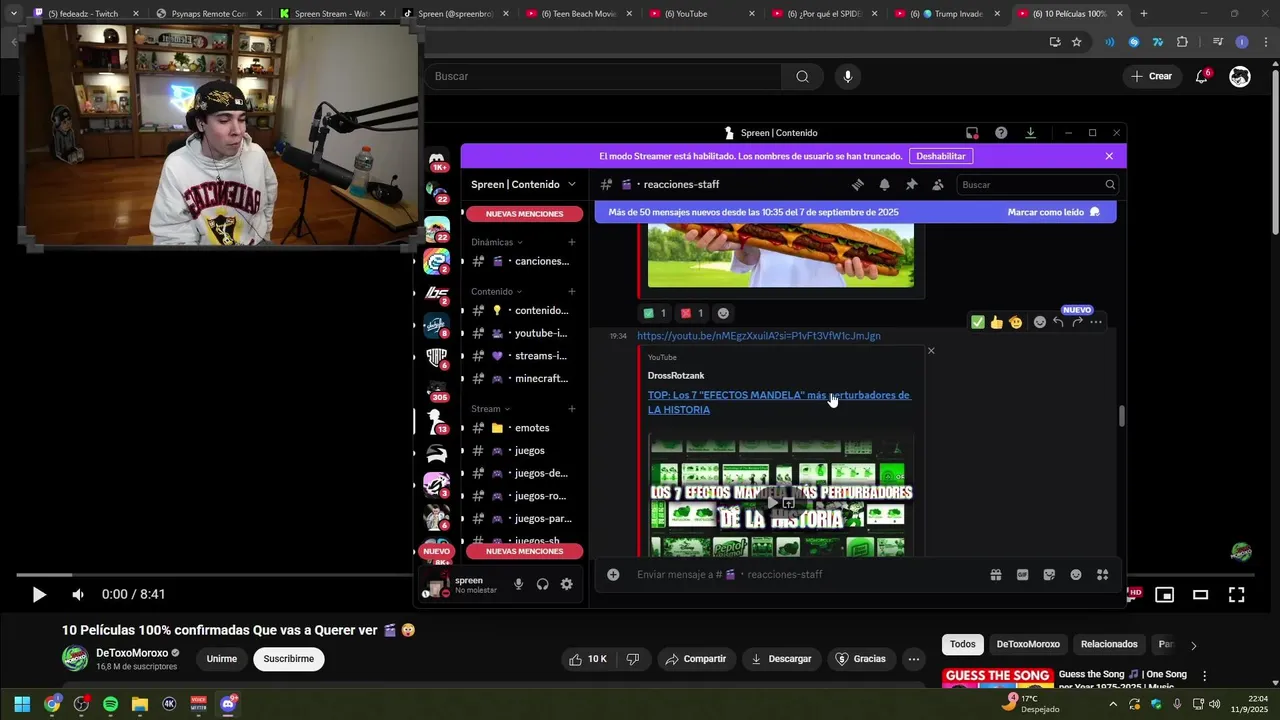Open the youtu.be link in message

click(759, 336)
